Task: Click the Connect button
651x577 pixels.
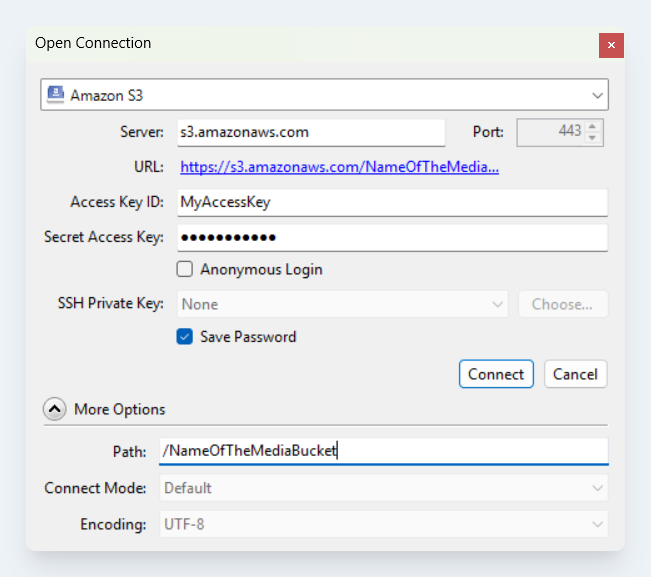Action: pos(496,374)
